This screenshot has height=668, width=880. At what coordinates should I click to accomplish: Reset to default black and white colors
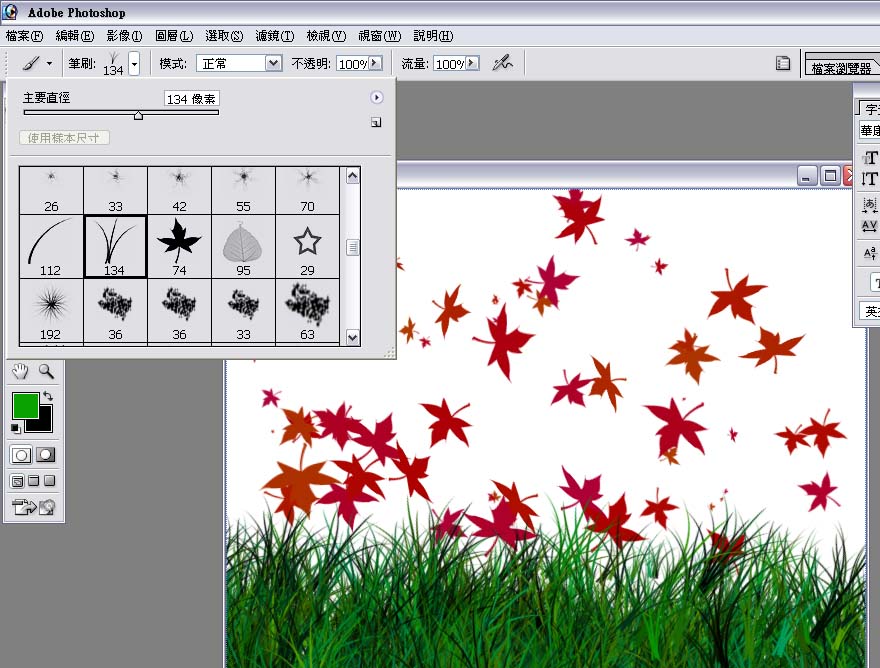[x=15, y=428]
